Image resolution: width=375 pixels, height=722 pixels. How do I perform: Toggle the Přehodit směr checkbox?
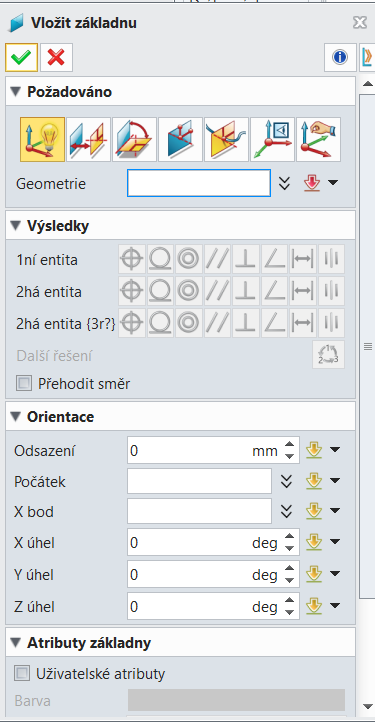pyautogui.click(x=23, y=383)
